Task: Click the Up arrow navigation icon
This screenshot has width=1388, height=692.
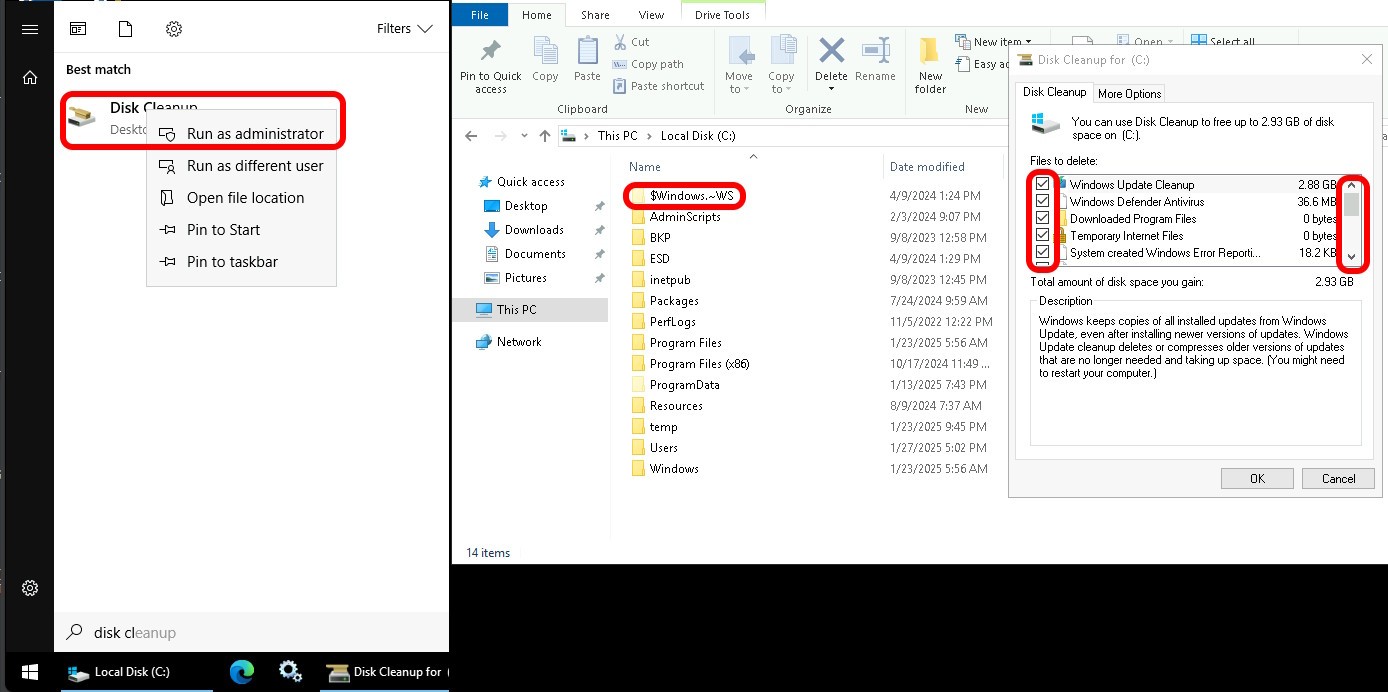Action: (545, 136)
